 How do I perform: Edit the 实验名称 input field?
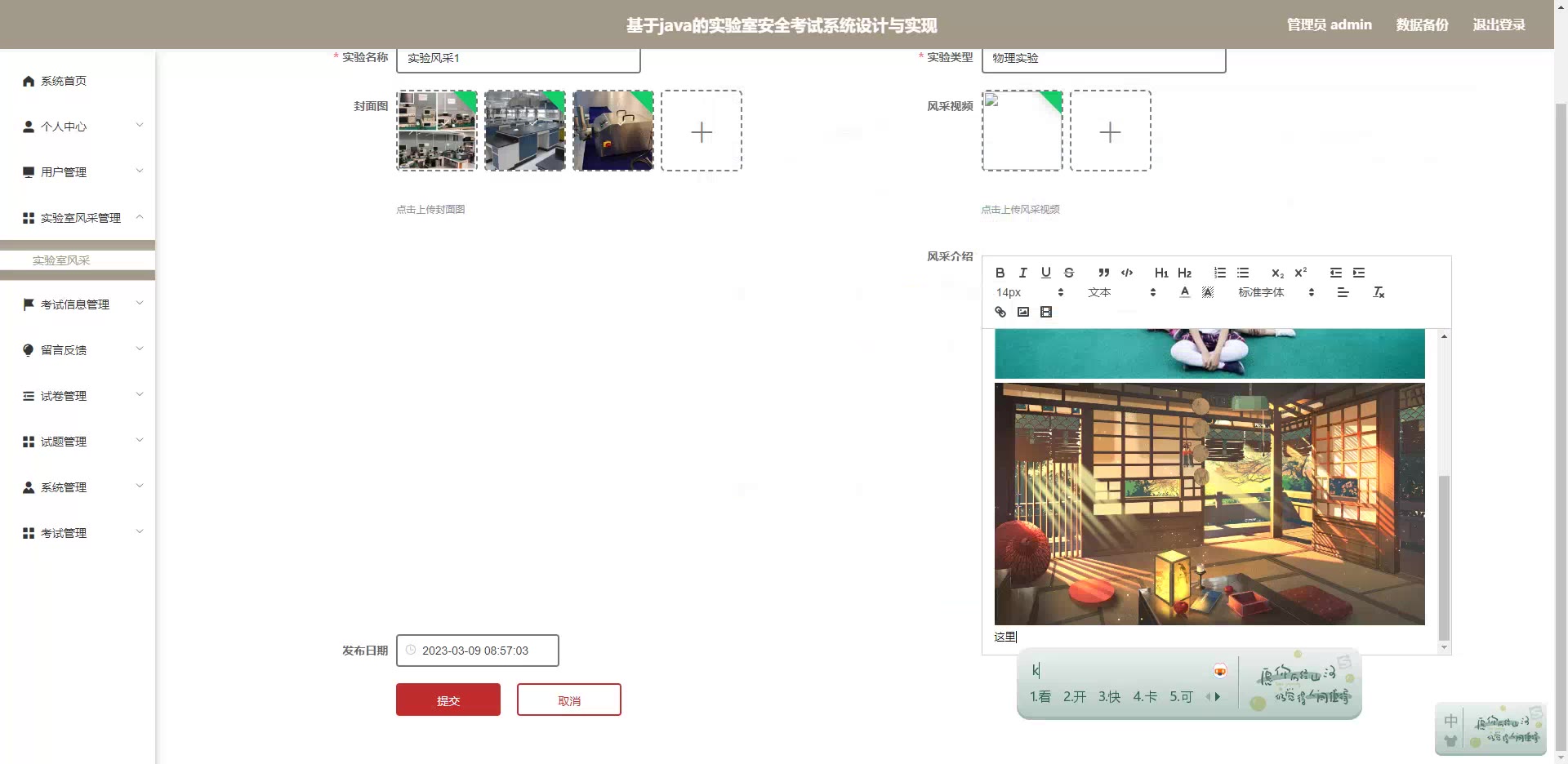pyautogui.click(x=519, y=59)
